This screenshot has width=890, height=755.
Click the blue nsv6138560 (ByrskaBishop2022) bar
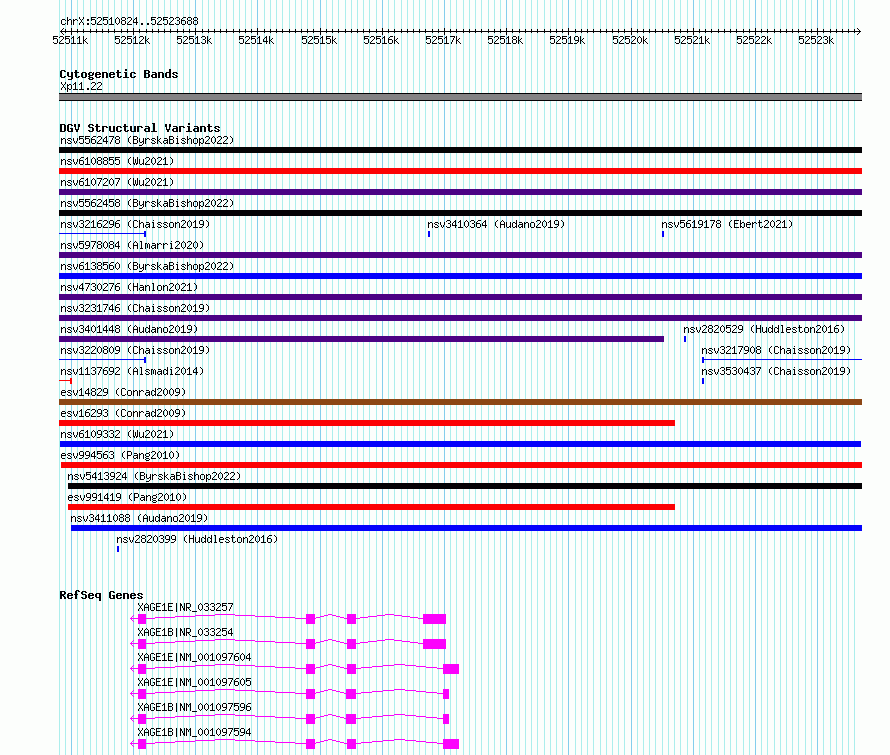click(460, 276)
